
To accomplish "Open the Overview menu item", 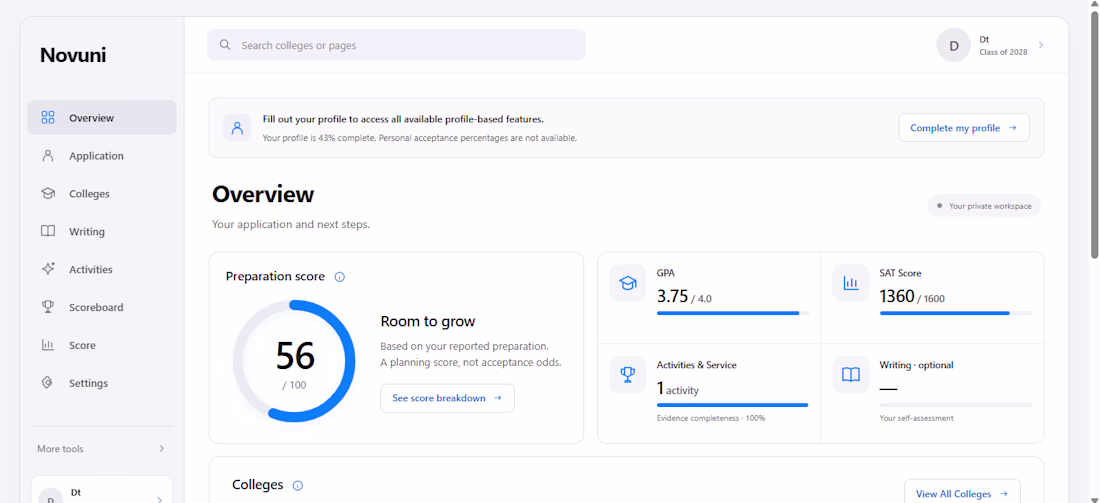I will coord(102,117).
